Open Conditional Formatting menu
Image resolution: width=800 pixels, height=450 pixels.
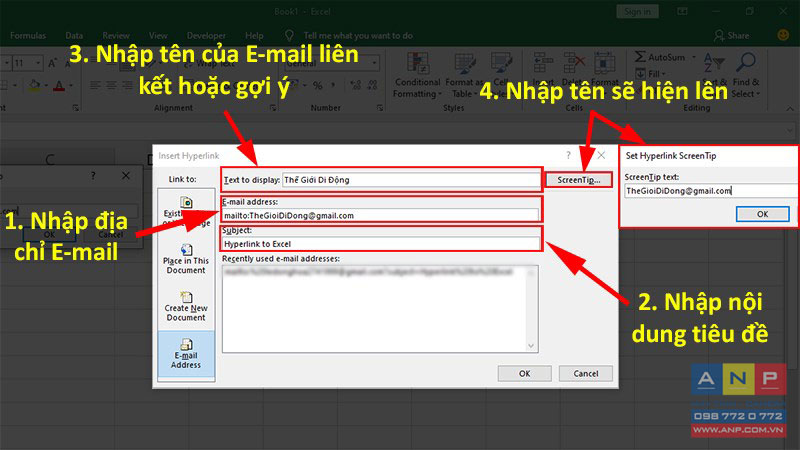click(x=417, y=76)
